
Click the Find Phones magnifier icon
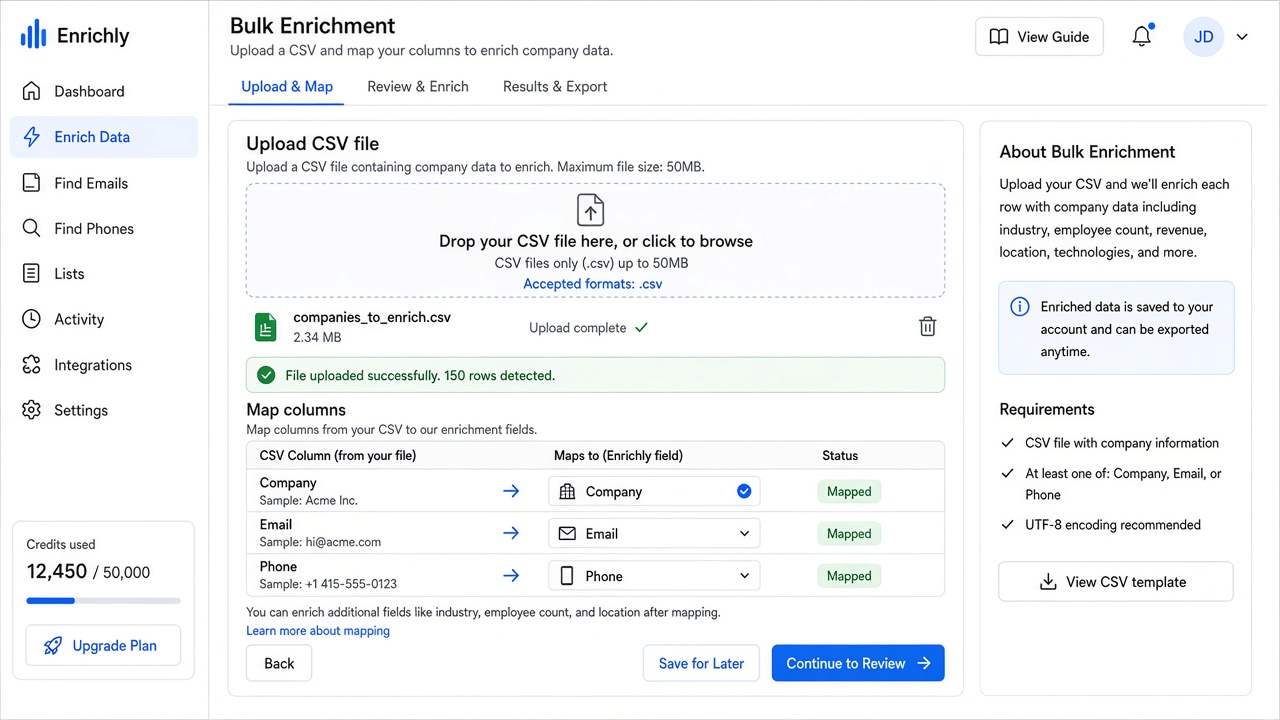point(32,228)
